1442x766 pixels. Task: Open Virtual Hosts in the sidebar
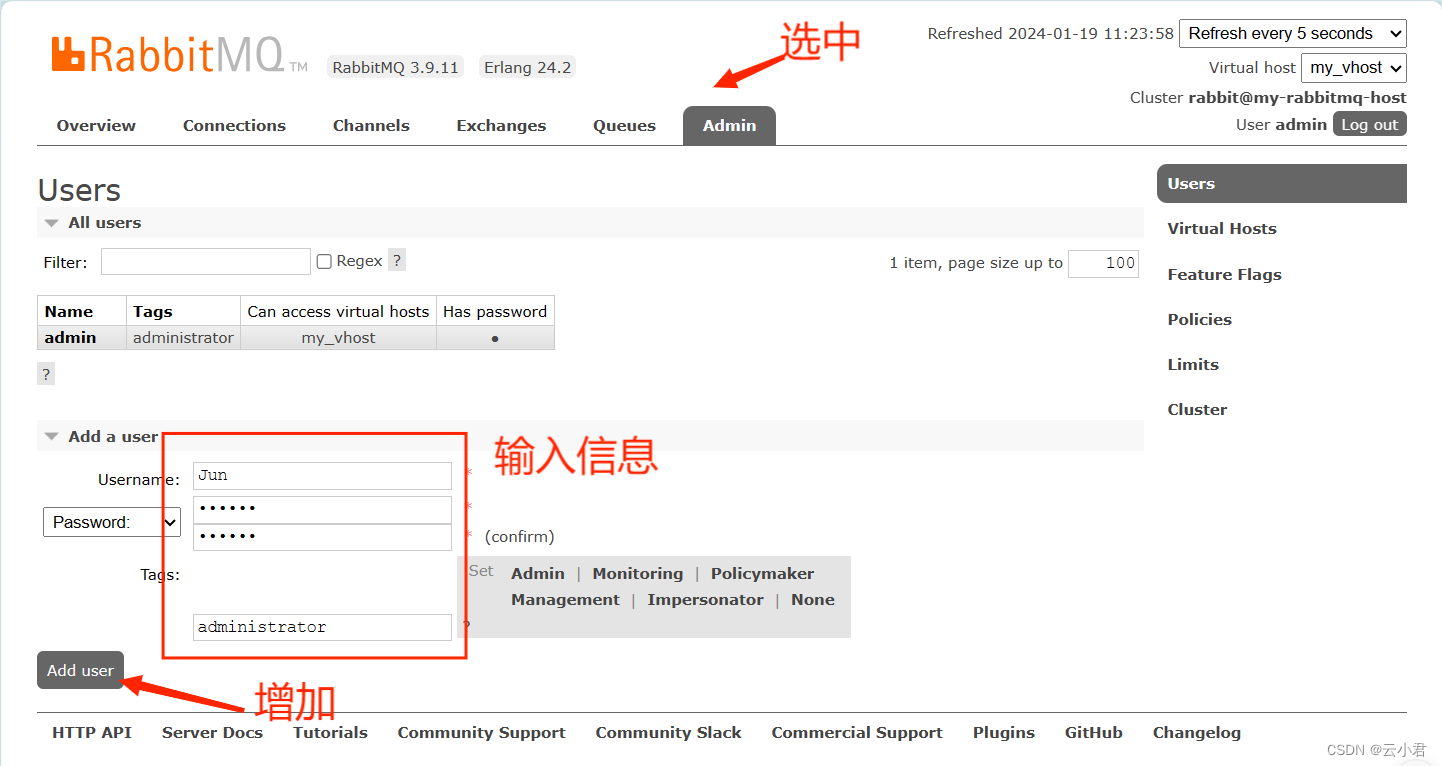click(x=1222, y=228)
